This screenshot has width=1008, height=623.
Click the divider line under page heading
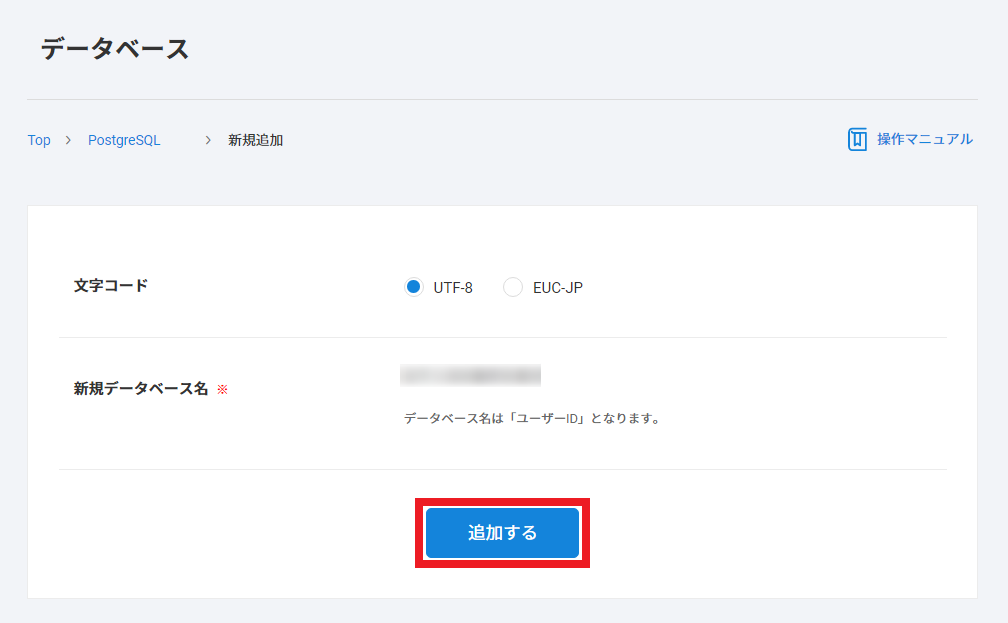click(x=502, y=99)
